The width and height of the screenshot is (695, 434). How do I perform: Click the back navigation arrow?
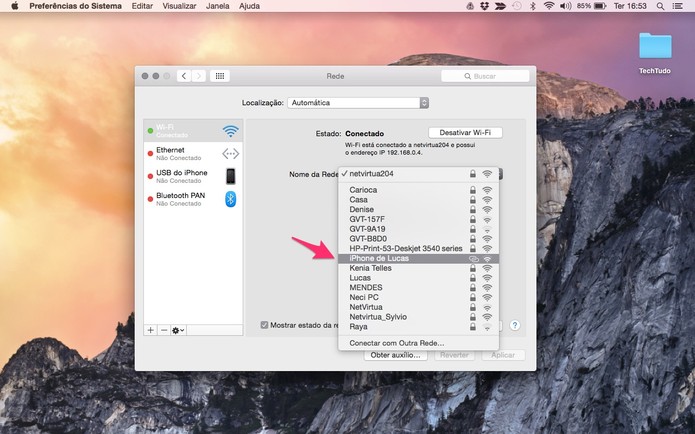coord(184,76)
